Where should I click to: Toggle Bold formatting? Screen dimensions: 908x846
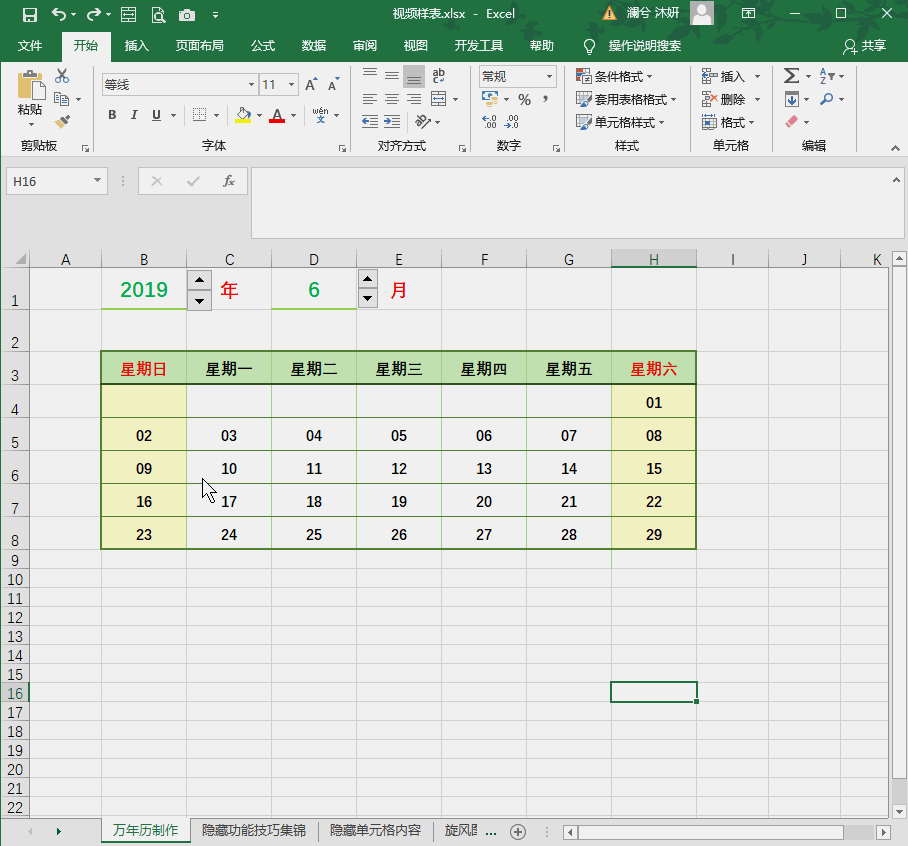tap(113, 115)
